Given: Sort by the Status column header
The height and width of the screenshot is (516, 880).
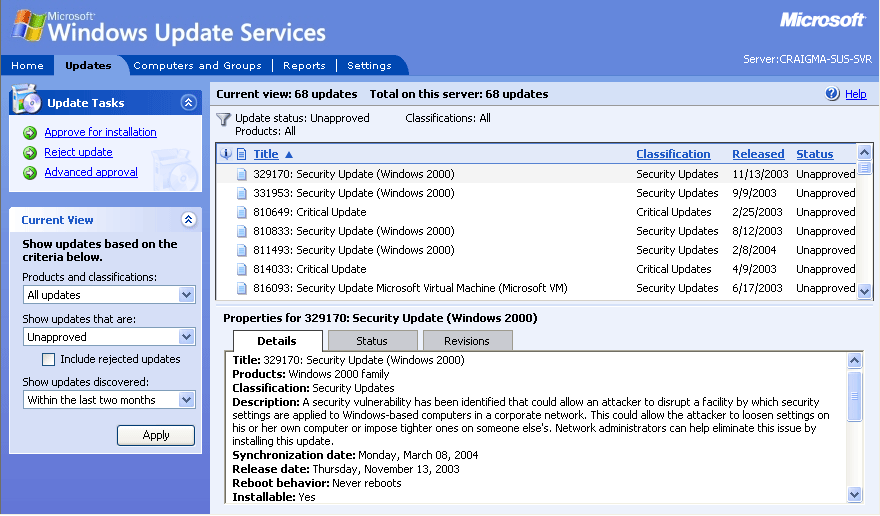Looking at the screenshot, I should pos(815,154).
